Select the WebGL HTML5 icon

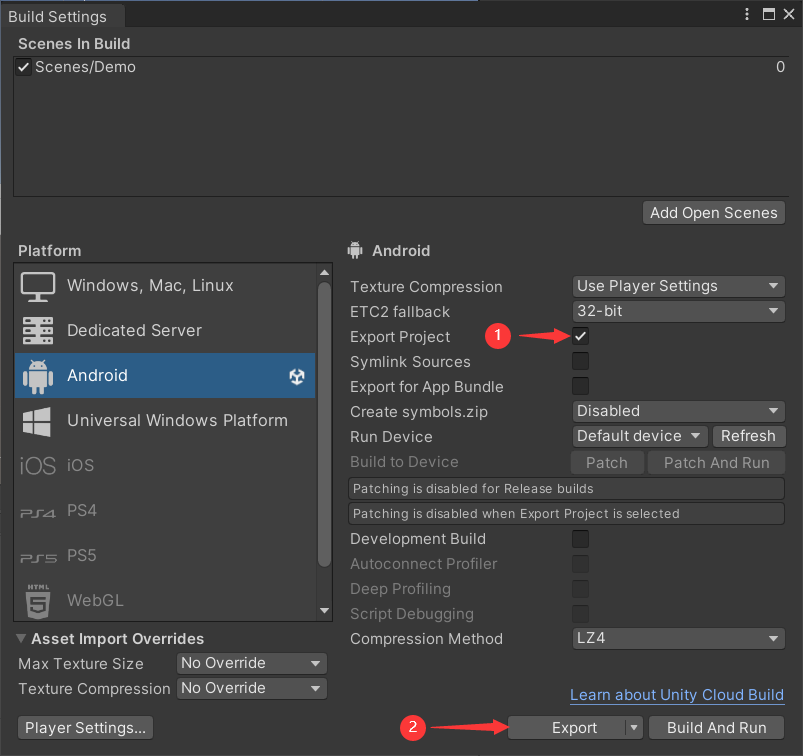[x=38, y=601]
